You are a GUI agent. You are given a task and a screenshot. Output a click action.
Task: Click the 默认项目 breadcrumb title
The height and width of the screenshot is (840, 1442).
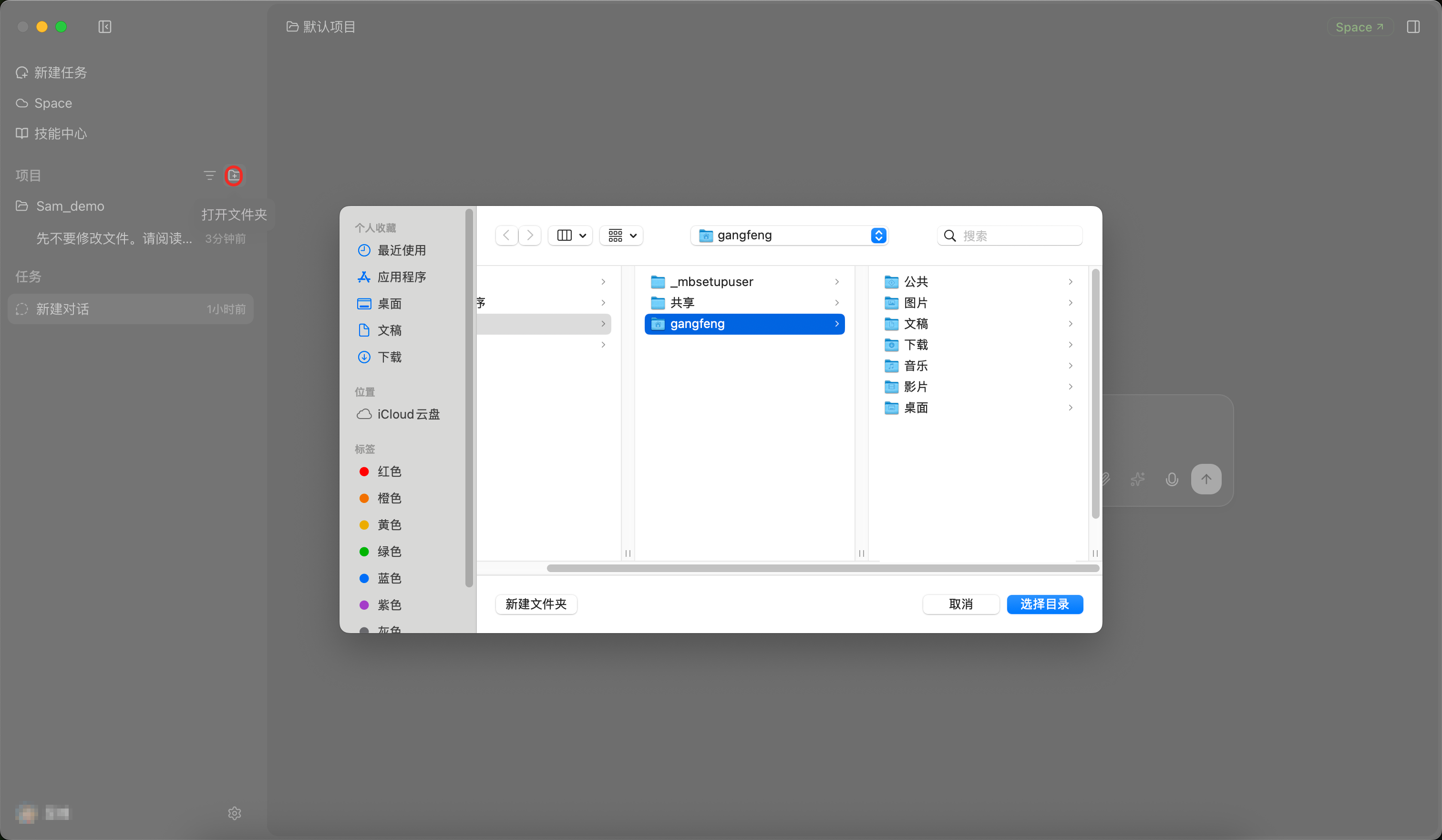pos(321,27)
